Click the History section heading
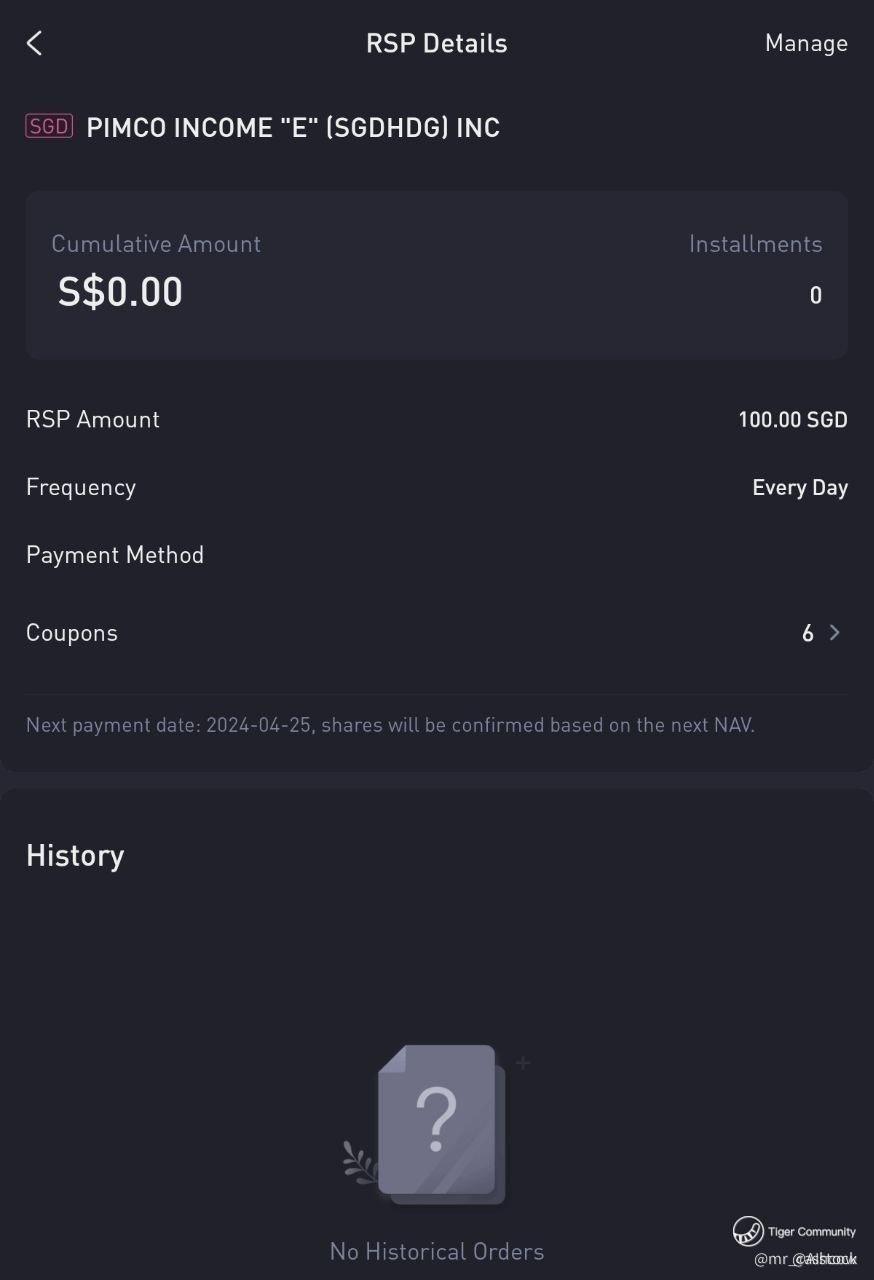The height and width of the screenshot is (1280, 874). (75, 856)
